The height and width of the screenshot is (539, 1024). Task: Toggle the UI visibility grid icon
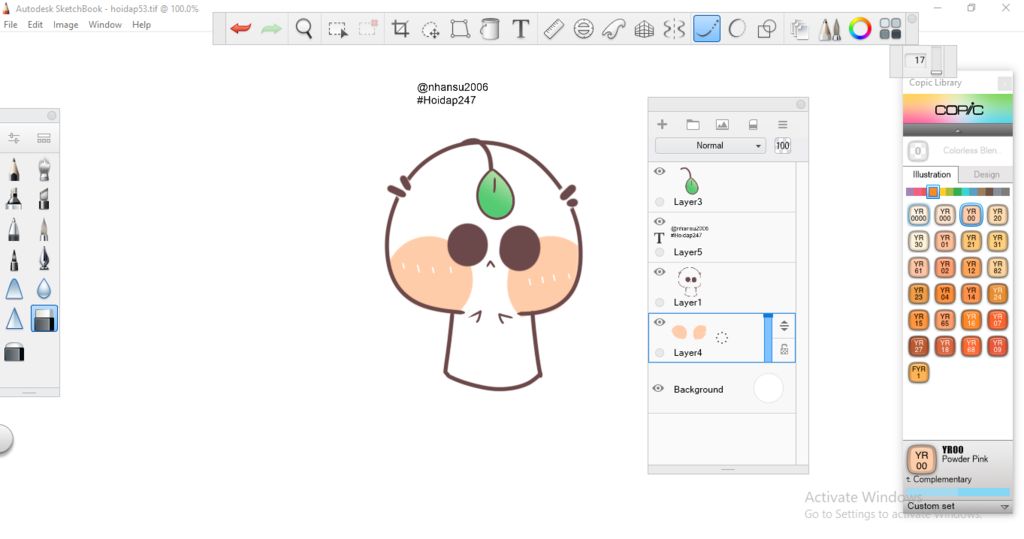point(890,29)
